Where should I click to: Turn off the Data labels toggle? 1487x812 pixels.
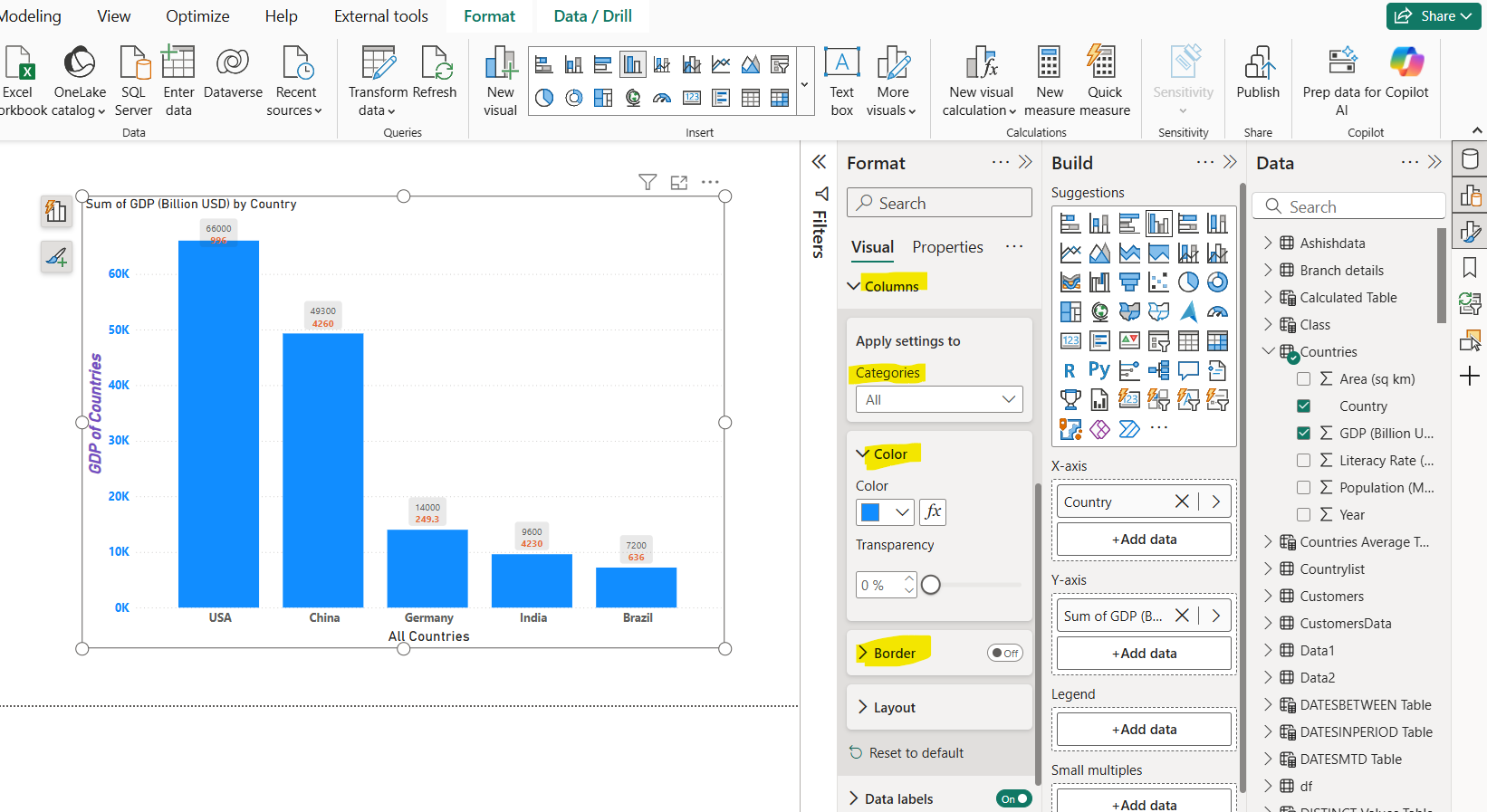(x=1013, y=798)
